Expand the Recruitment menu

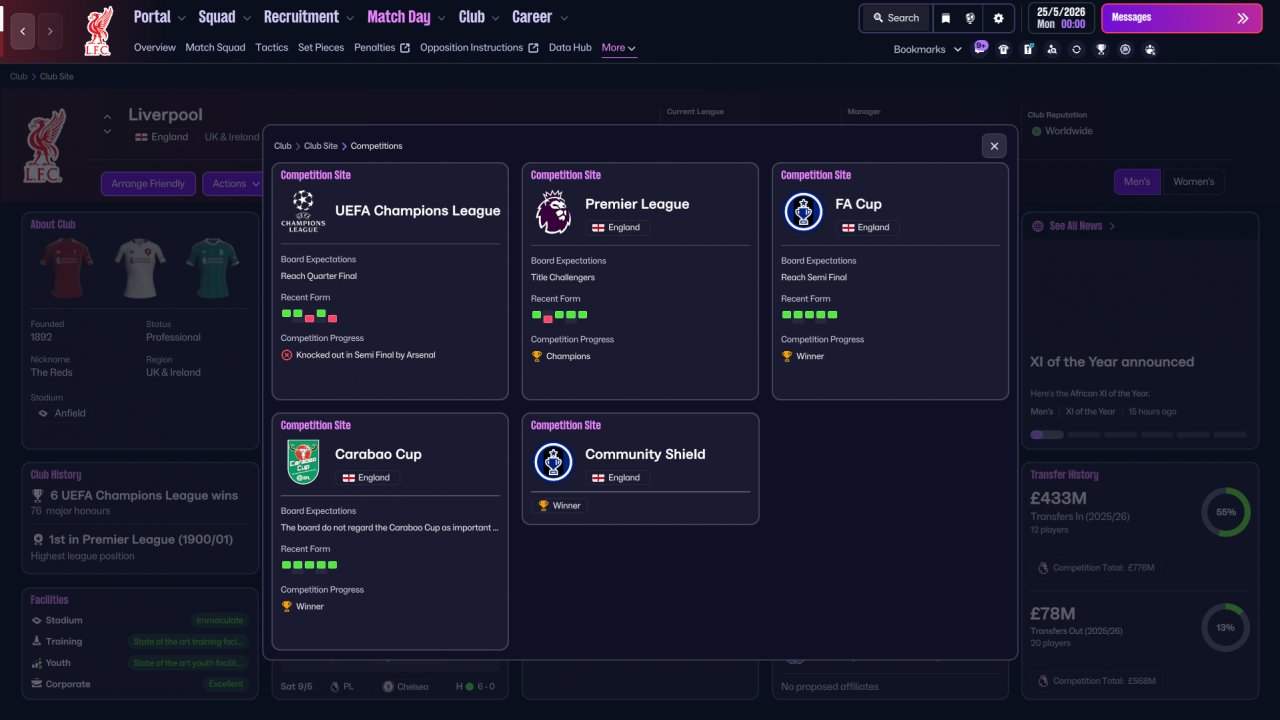[x=308, y=17]
